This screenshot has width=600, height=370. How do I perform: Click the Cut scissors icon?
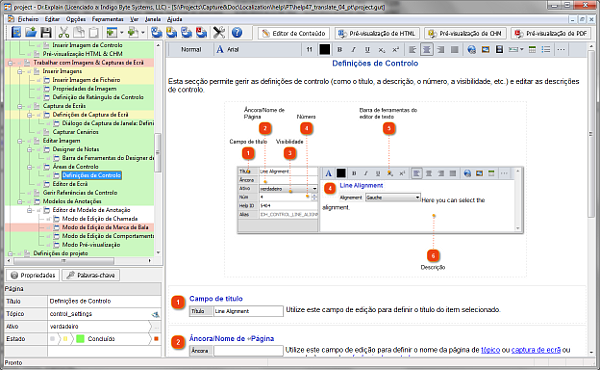(x=64, y=33)
